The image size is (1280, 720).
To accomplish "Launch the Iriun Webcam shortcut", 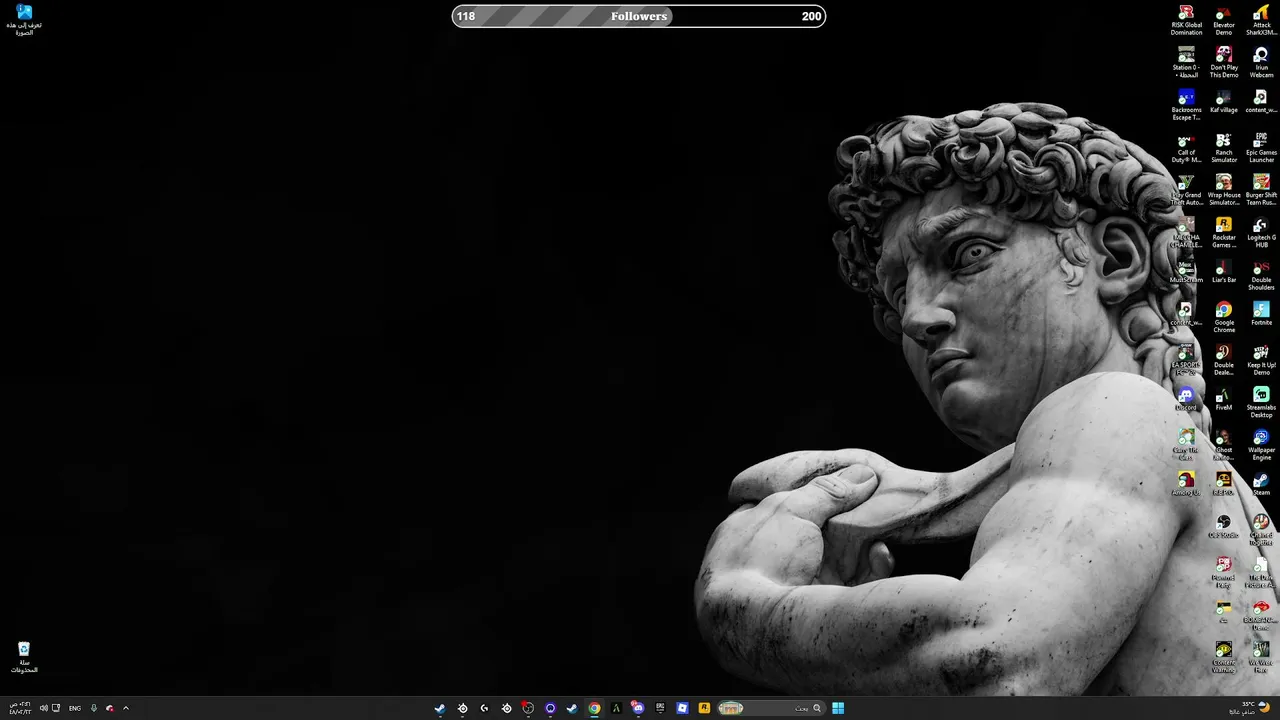I will click(1261, 62).
